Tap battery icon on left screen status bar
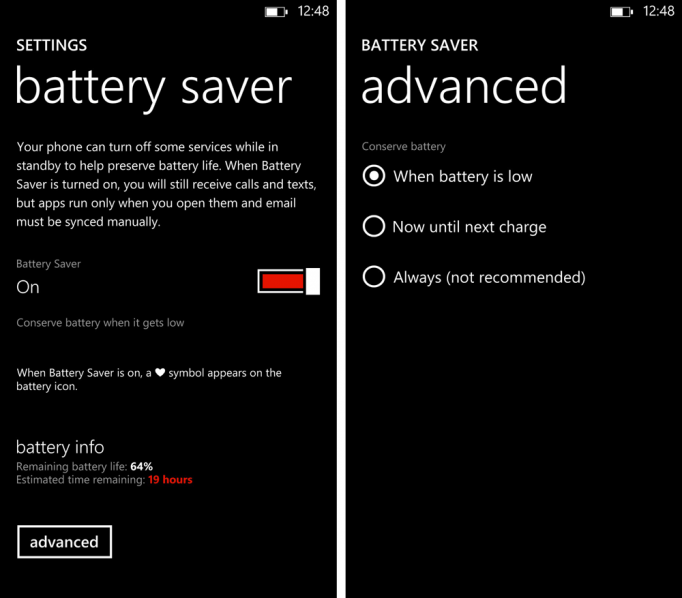 coord(276,11)
